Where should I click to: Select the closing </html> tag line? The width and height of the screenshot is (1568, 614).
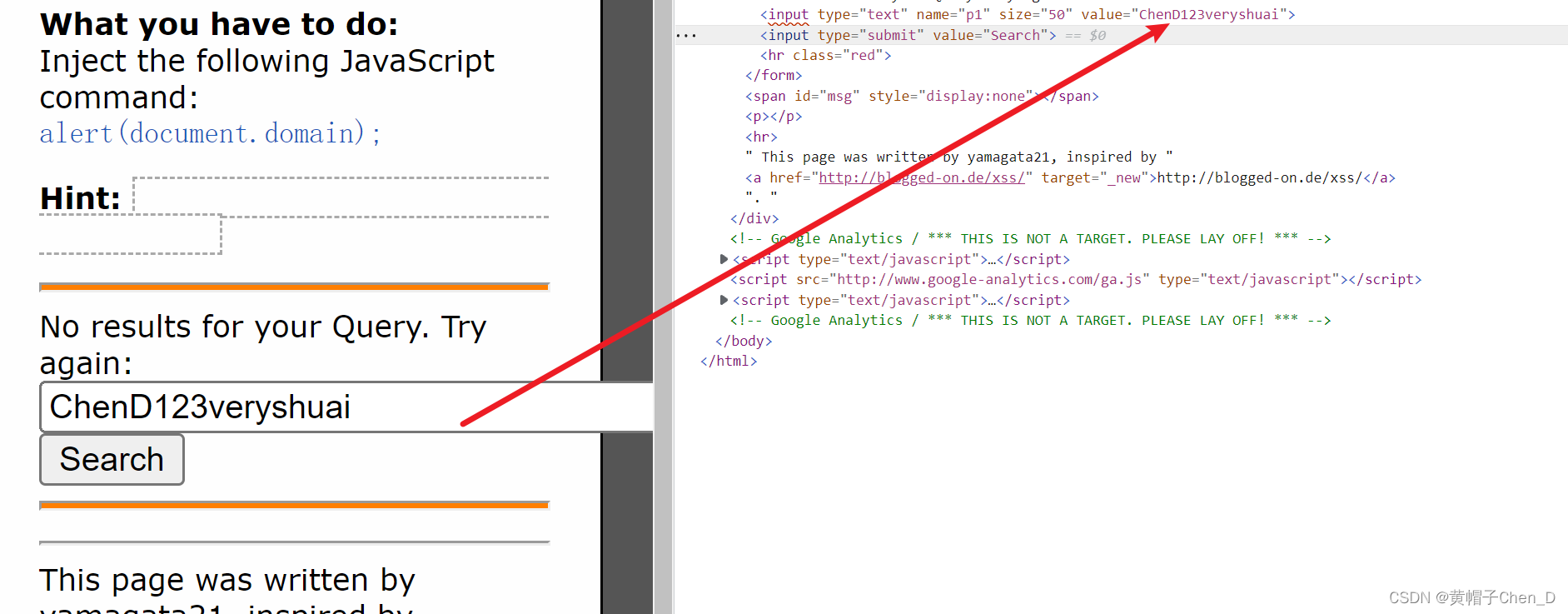(x=729, y=361)
